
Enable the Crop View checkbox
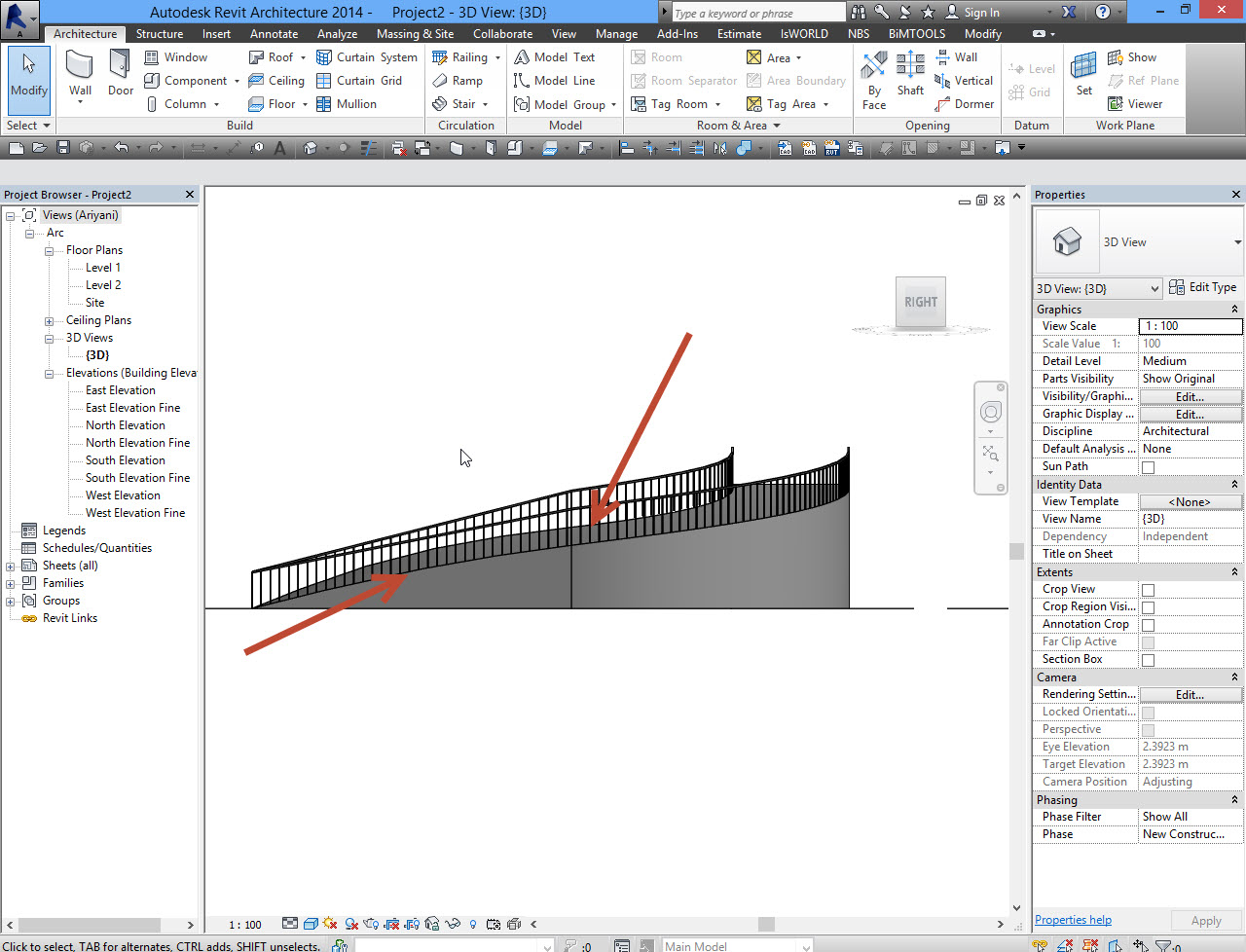(x=1147, y=589)
